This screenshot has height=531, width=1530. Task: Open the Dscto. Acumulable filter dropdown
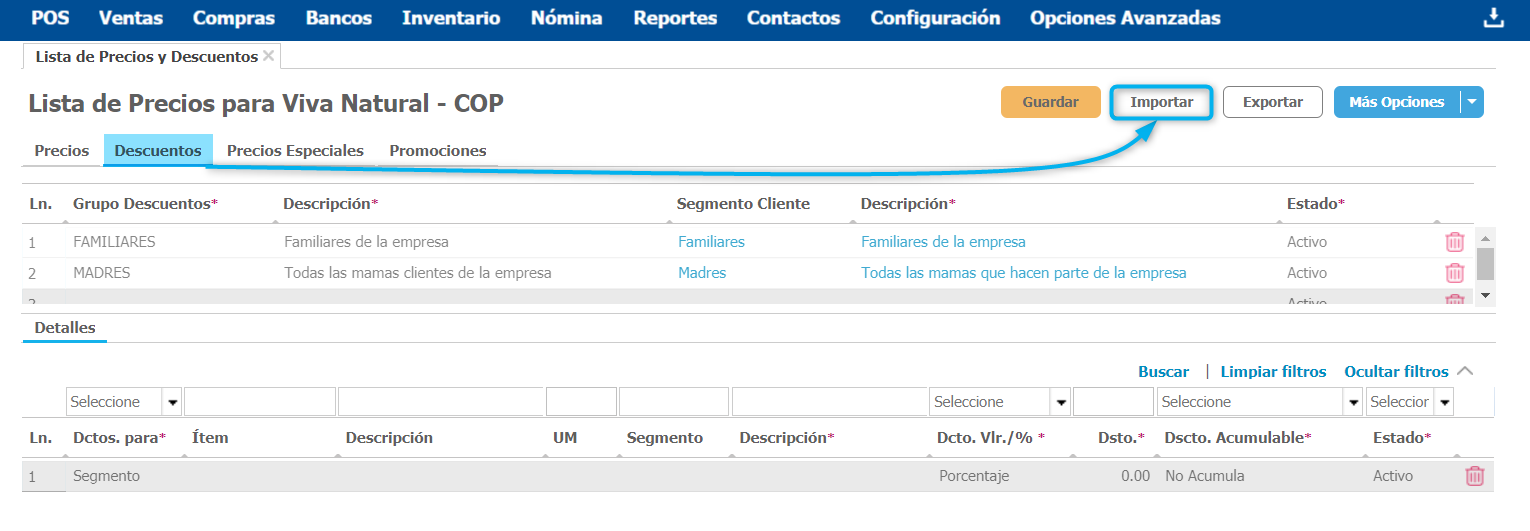[1354, 402]
